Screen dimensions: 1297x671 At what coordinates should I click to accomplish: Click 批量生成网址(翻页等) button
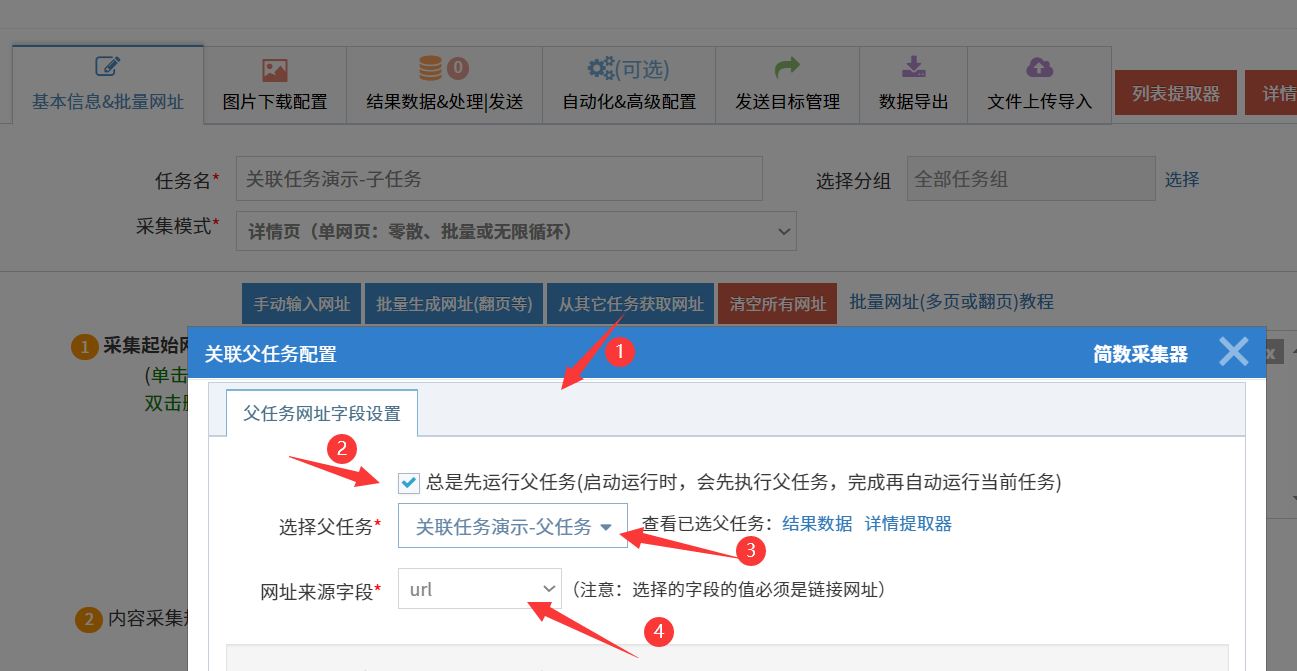[454, 304]
